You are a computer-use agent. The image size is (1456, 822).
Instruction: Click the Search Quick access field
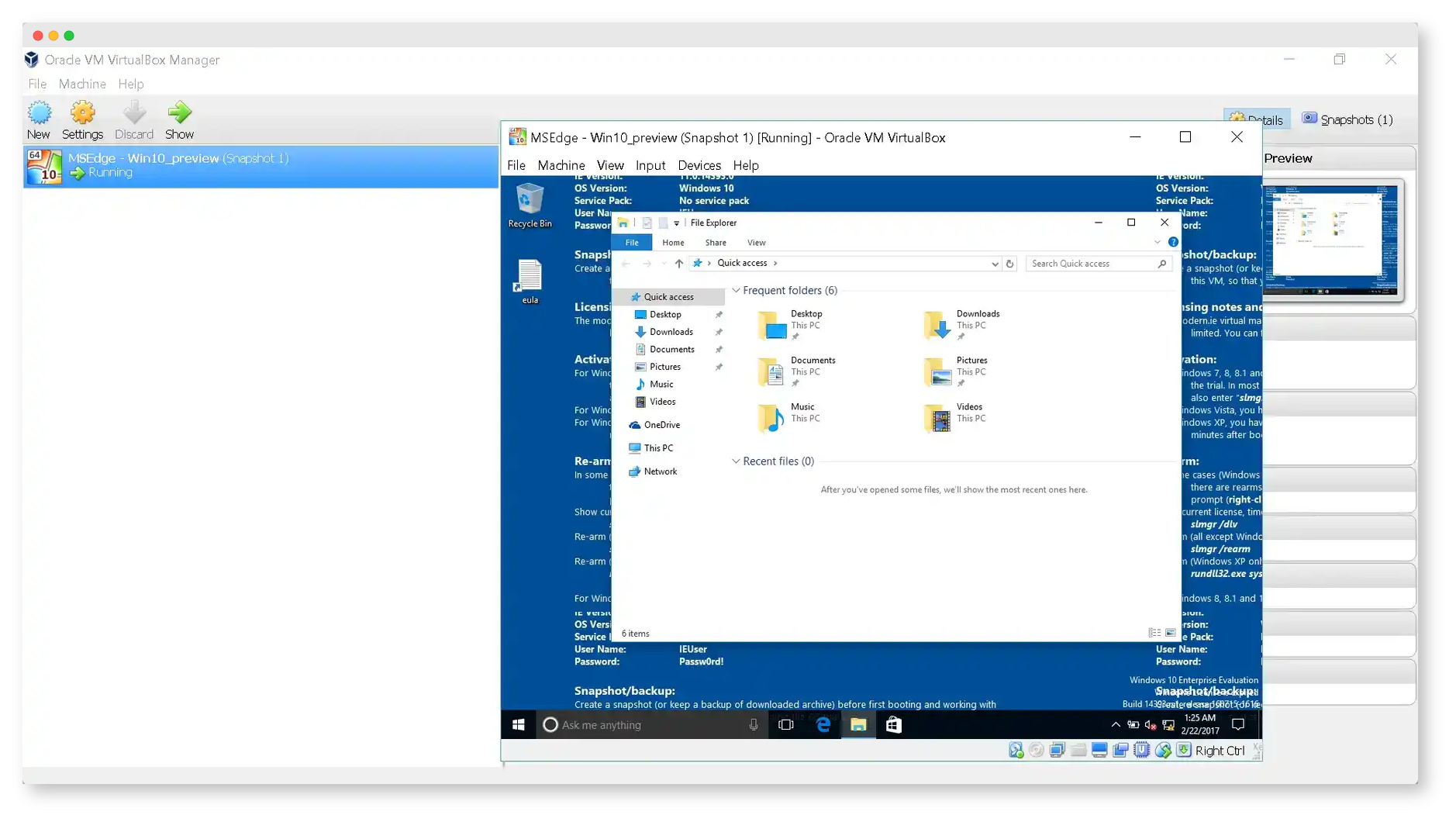(x=1099, y=264)
